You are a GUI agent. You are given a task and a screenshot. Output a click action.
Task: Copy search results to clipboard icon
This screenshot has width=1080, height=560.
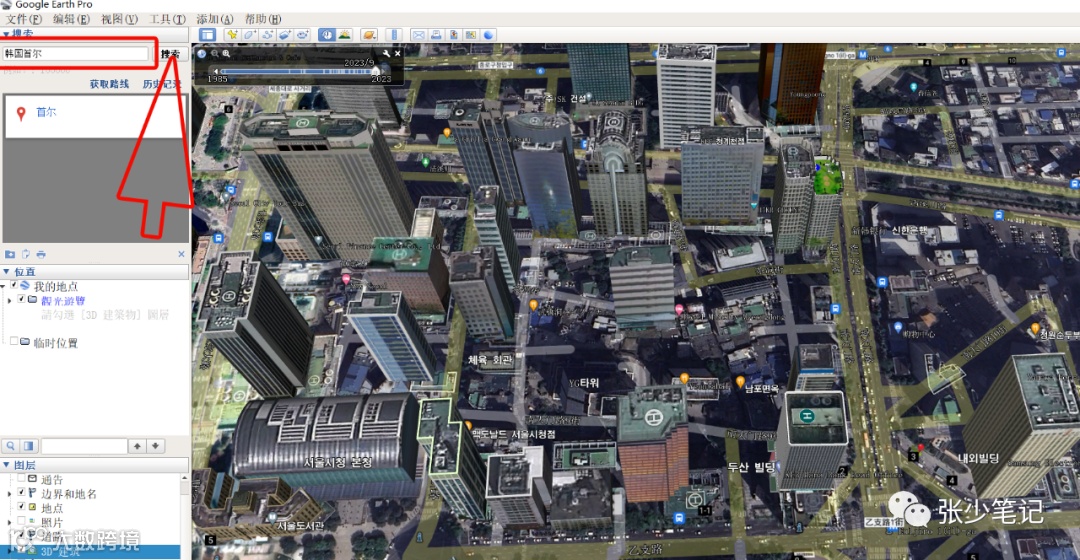[x=25, y=254]
